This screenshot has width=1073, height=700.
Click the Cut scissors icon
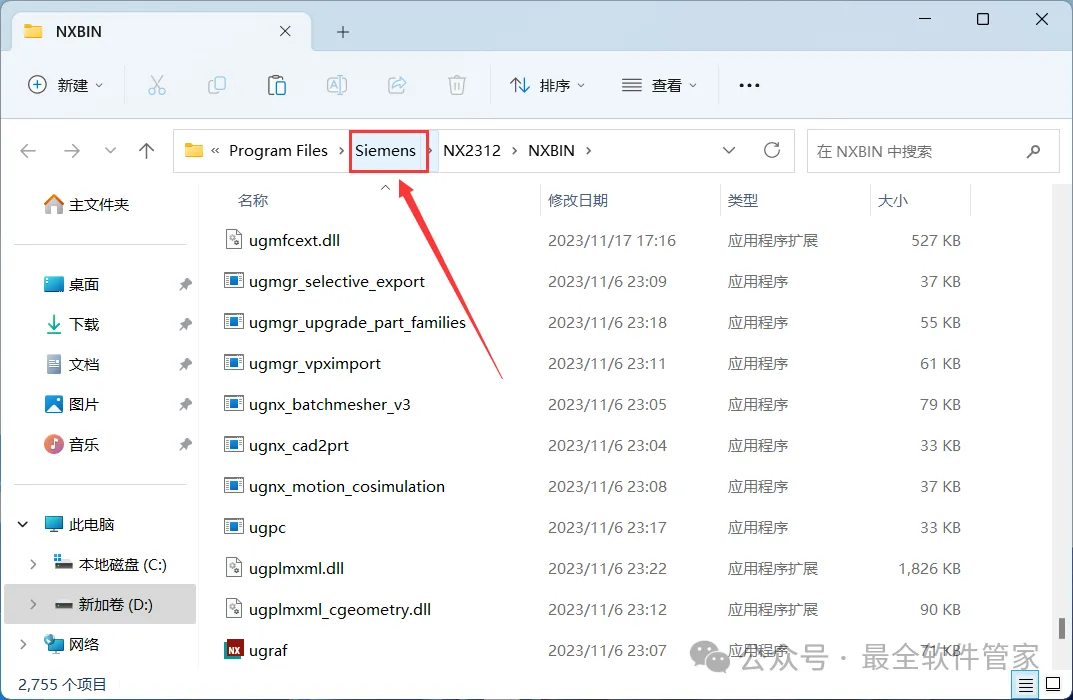coord(157,86)
